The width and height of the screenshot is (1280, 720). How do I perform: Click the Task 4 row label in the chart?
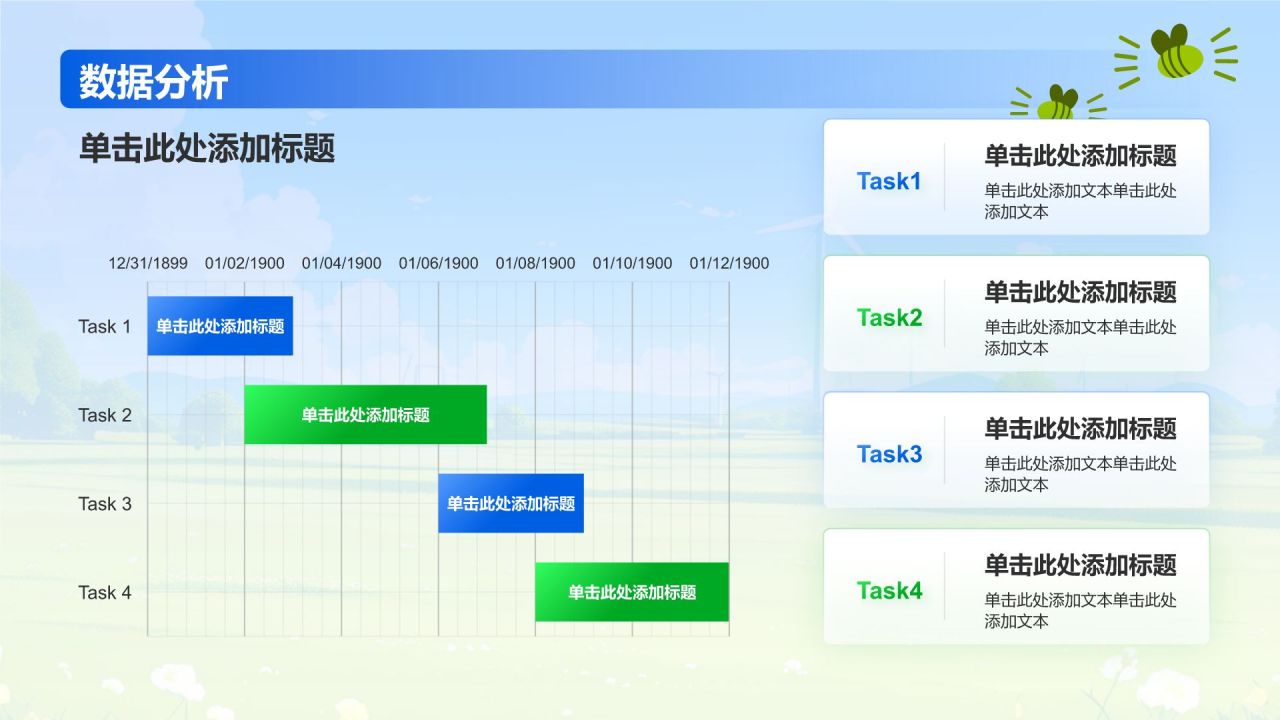105,592
